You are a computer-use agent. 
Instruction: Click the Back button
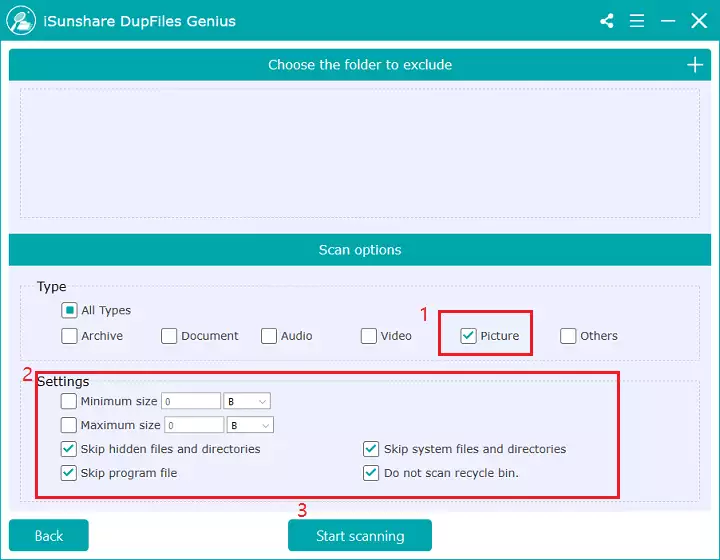(x=49, y=535)
